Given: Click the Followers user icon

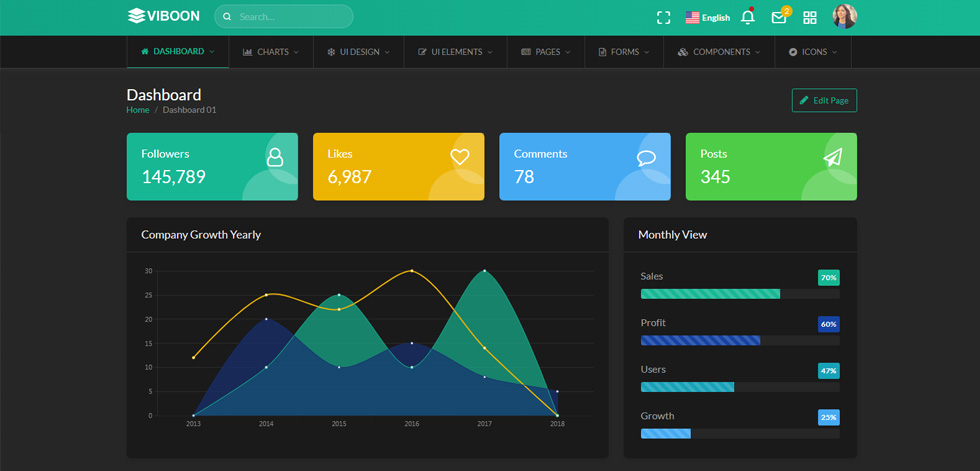Looking at the screenshot, I should pyautogui.click(x=275, y=157).
